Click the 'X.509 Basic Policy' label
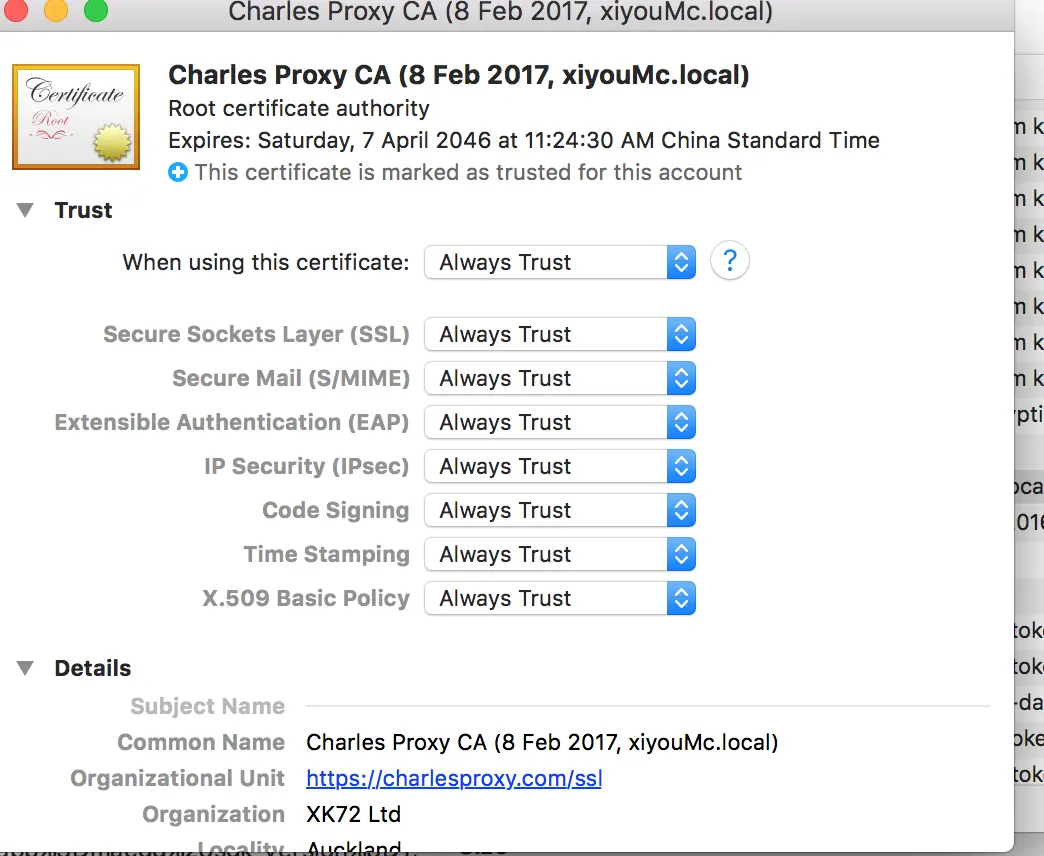 pos(306,598)
